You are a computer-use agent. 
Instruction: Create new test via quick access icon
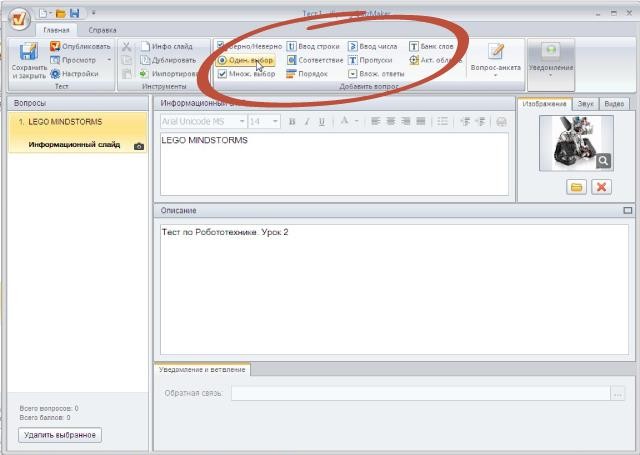click(43, 13)
